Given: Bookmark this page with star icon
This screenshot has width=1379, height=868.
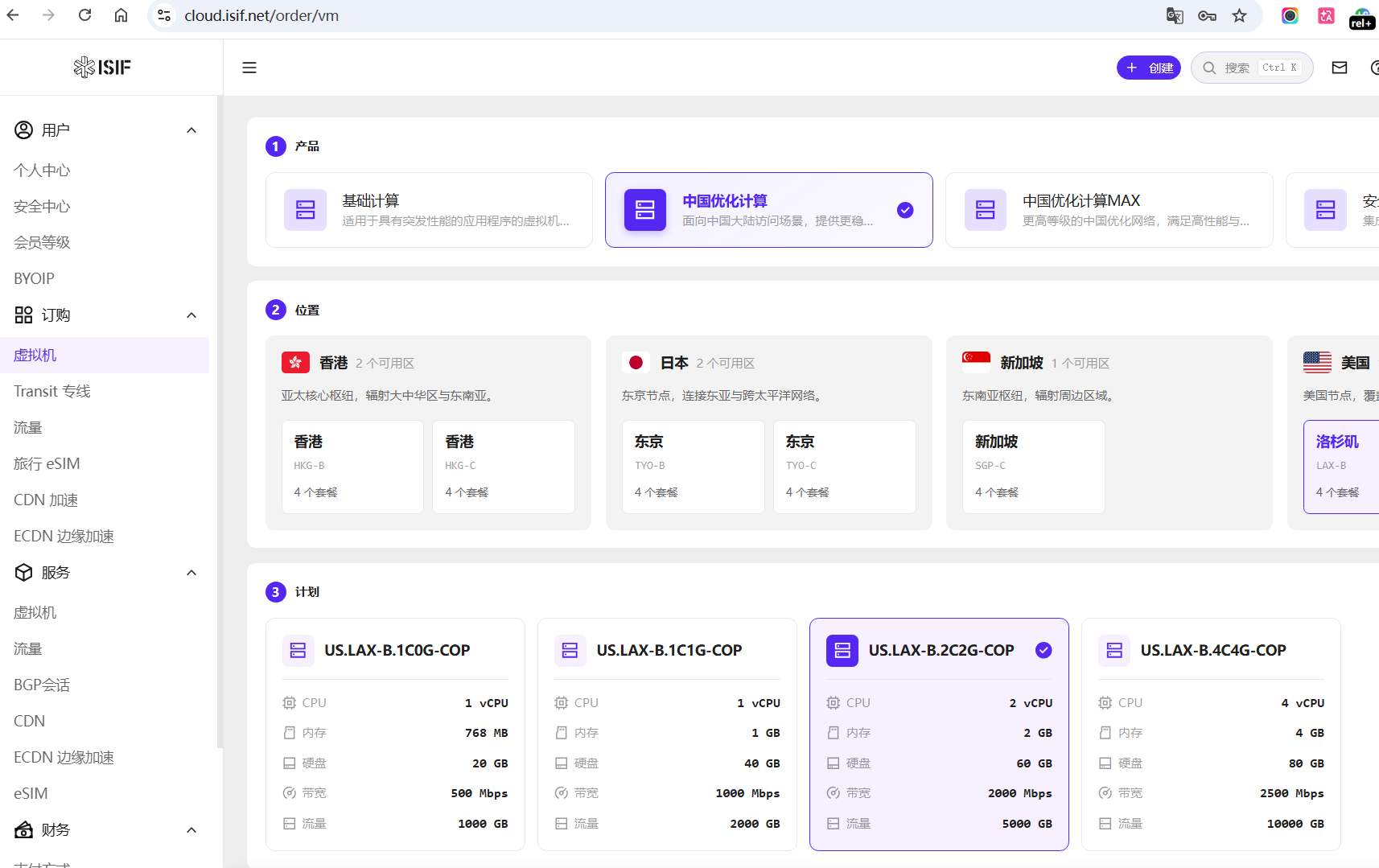Looking at the screenshot, I should coord(1240,15).
